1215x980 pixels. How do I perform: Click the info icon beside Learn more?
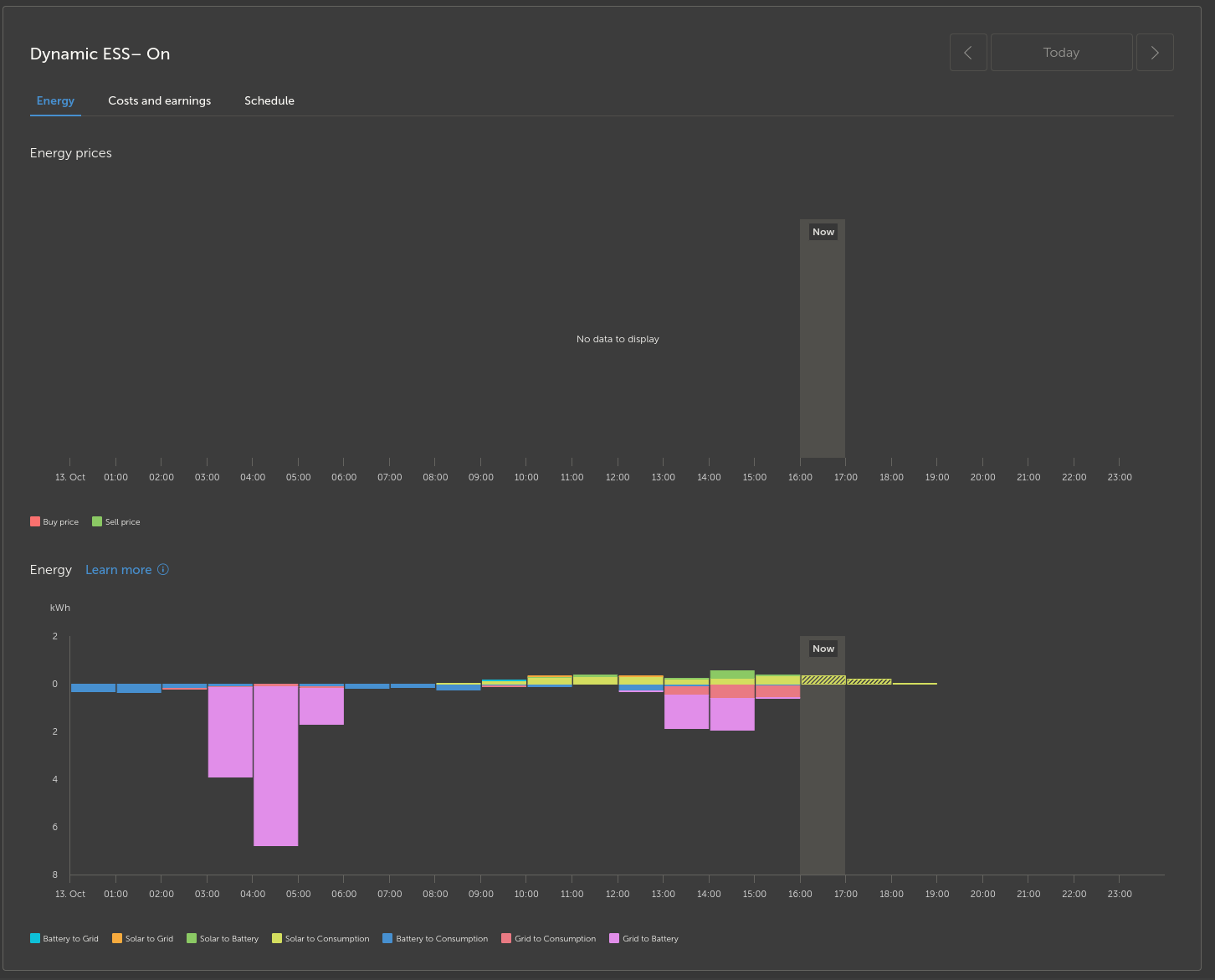163,569
